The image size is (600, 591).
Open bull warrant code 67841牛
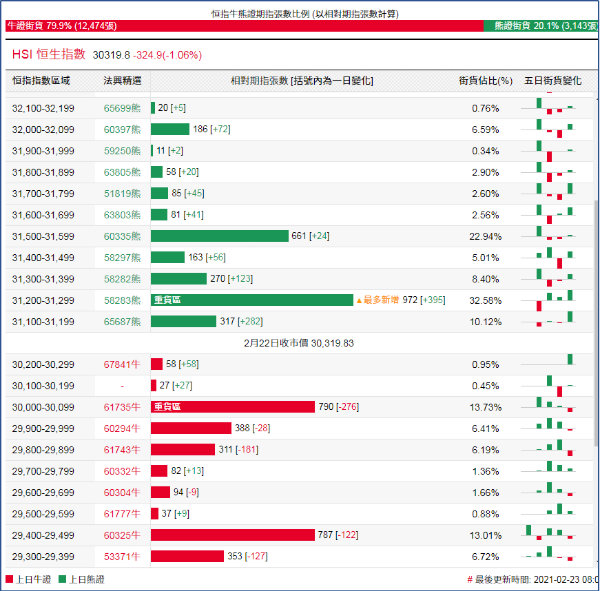point(122,364)
